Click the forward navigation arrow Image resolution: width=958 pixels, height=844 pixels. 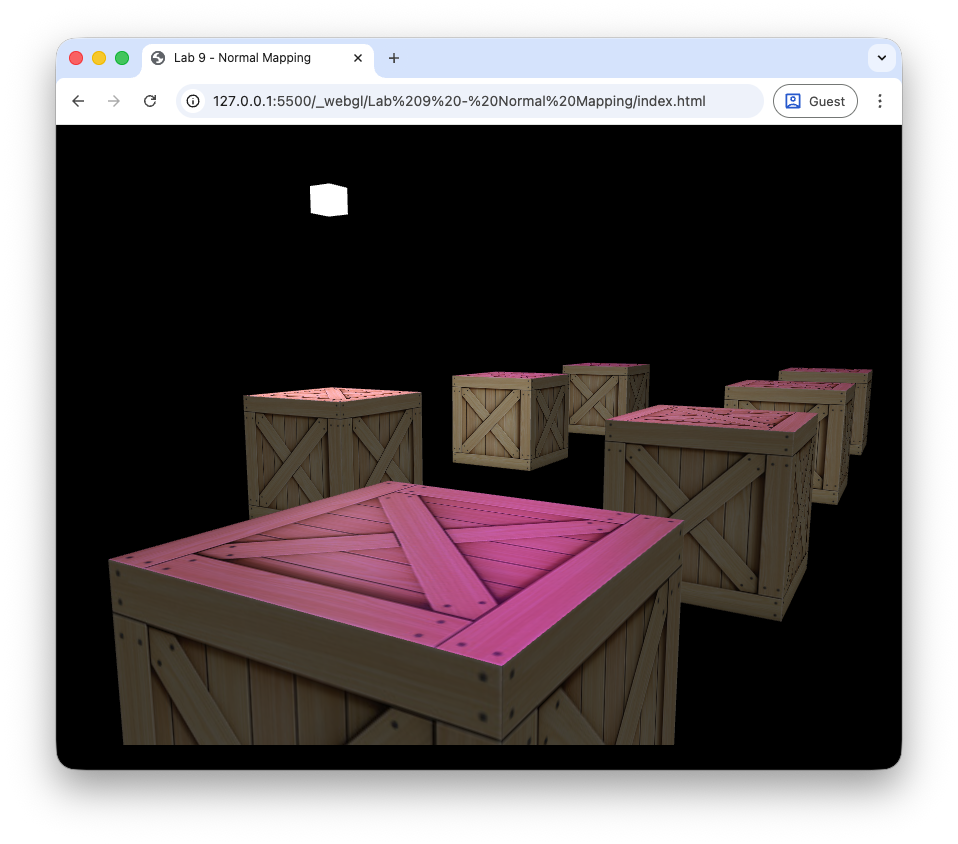coord(114,101)
